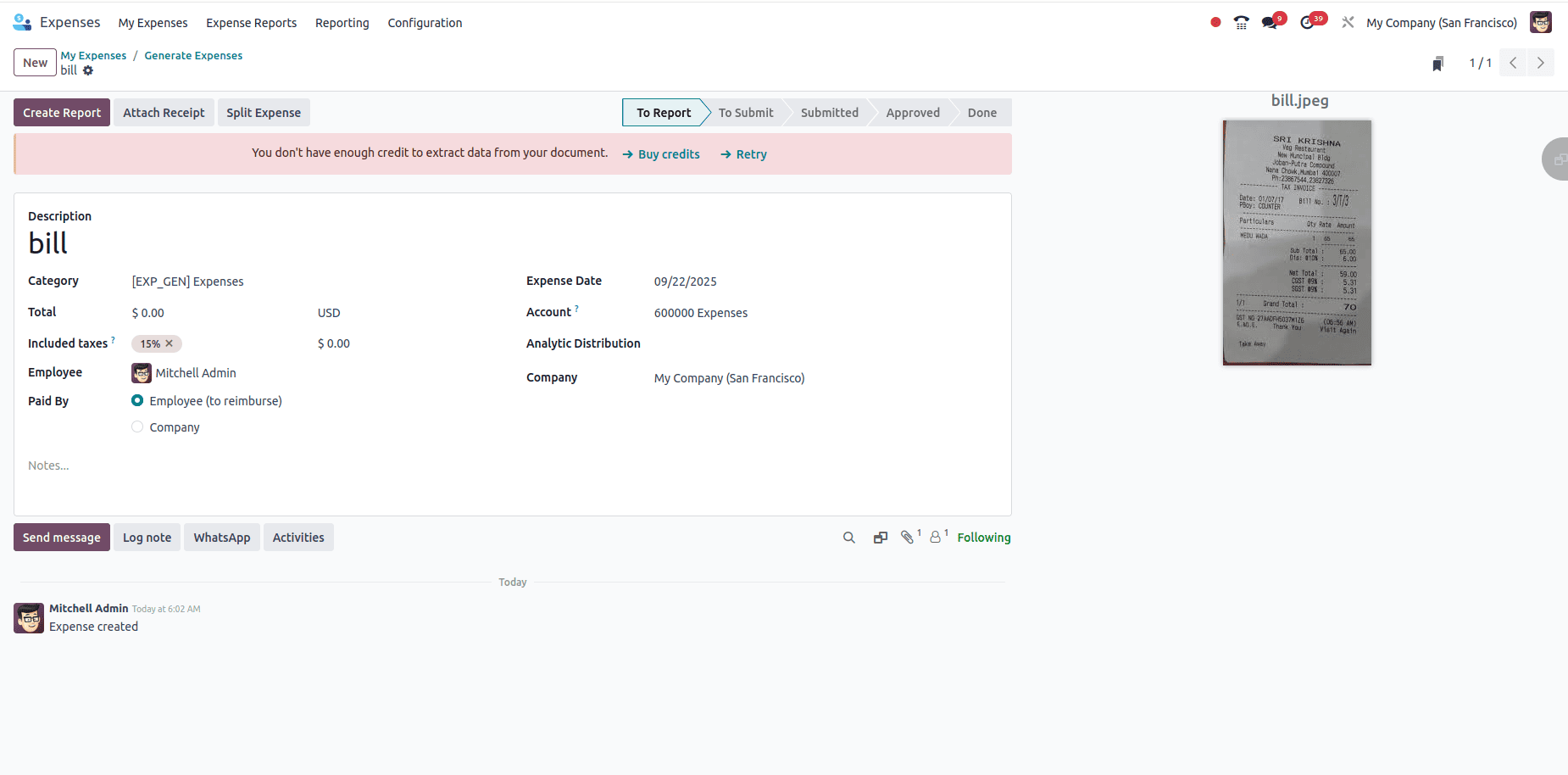Open the activities clock icon showing 39

[1308, 22]
